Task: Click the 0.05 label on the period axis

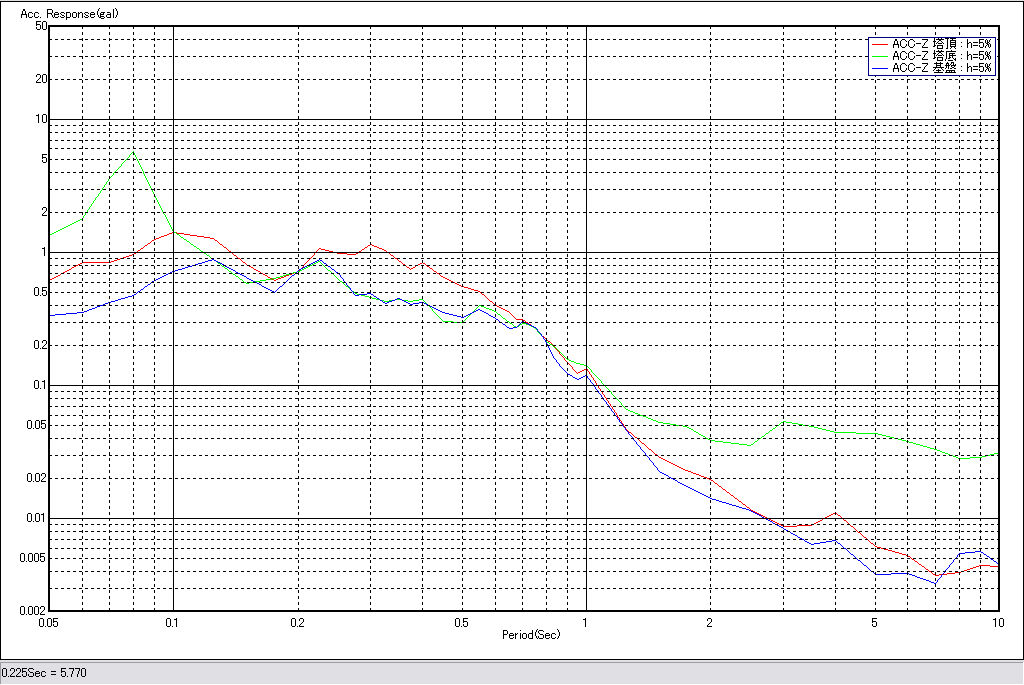Action: (49, 622)
